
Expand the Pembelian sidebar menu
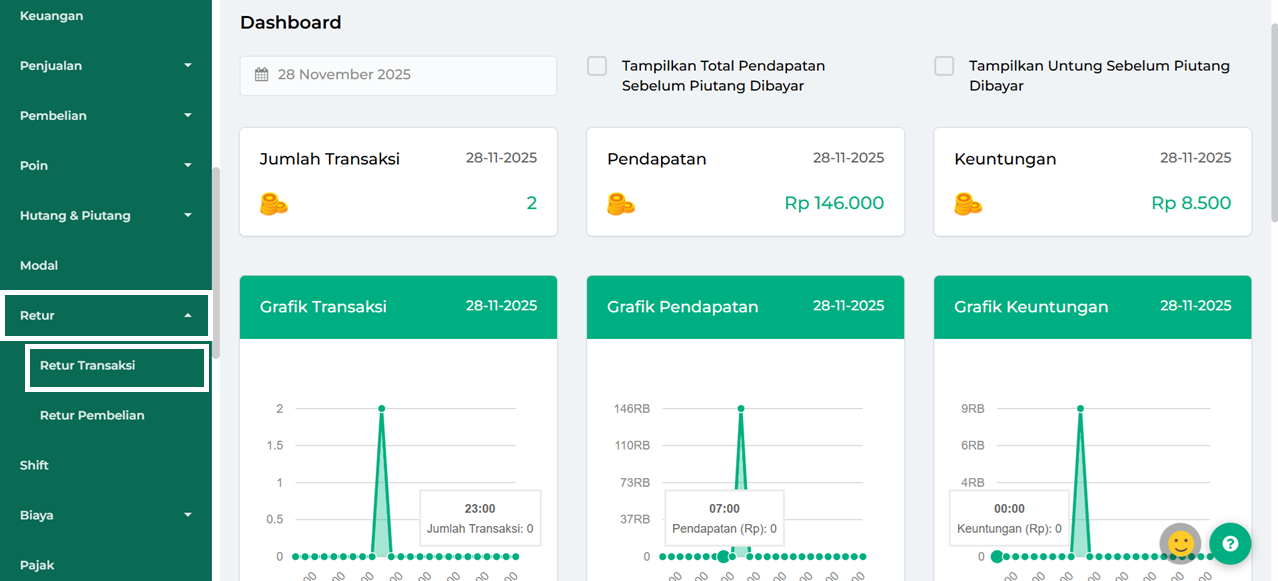[x=105, y=116]
